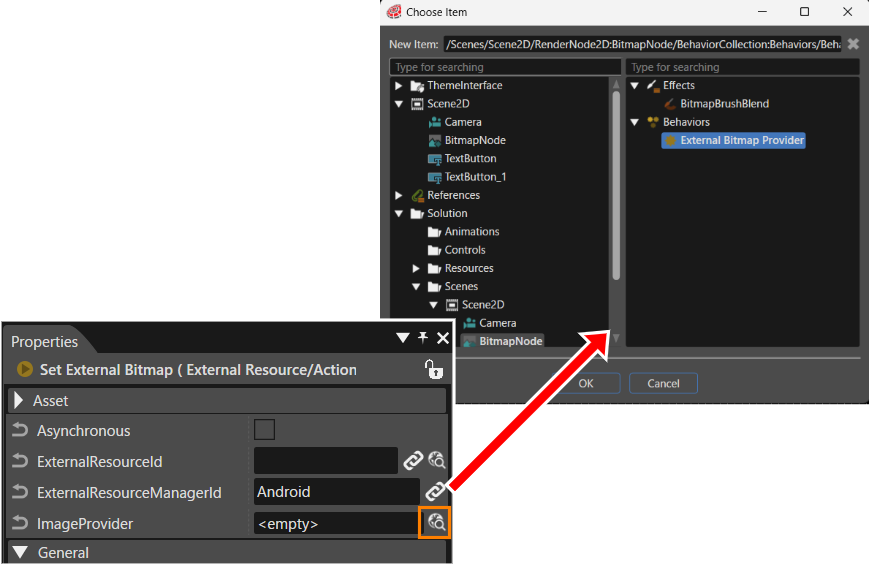The height and width of the screenshot is (565, 869).
Task: Expand the Asset section
Action: (19, 400)
